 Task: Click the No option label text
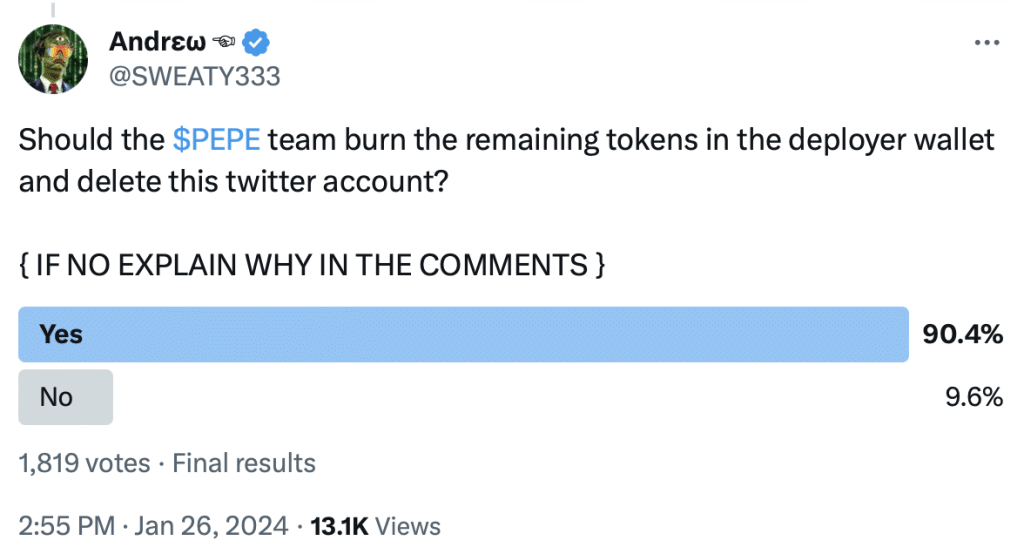pos(56,397)
